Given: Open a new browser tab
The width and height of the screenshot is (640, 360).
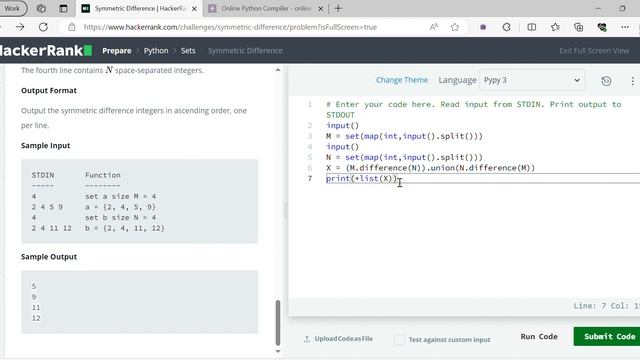Looking at the screenshot, I should 338,9.
